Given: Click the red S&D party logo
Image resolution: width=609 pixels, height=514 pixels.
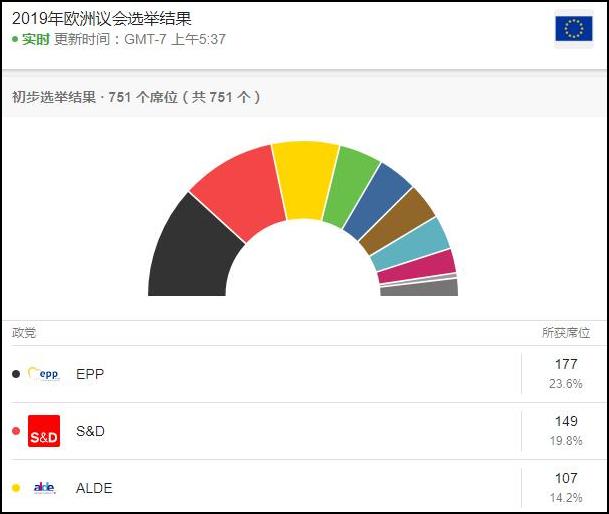Looking at the screenshot, I should (44, 431).
